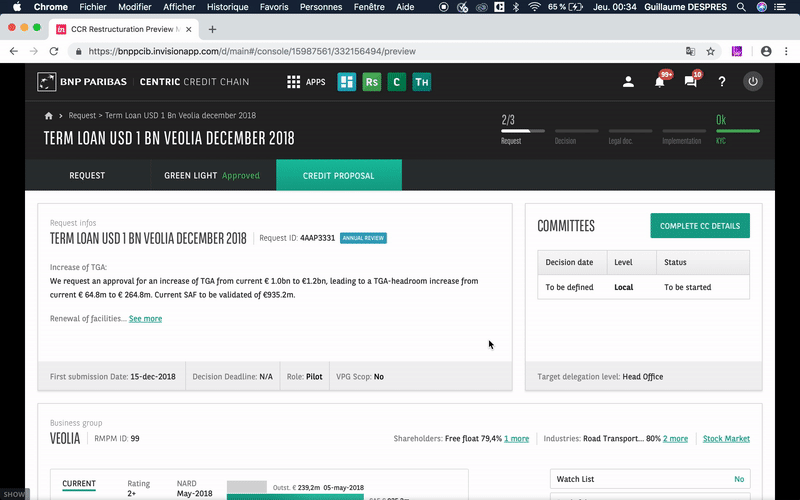
Task: Click Request ID 4AAP3331
Action: (x=297, y=238)
